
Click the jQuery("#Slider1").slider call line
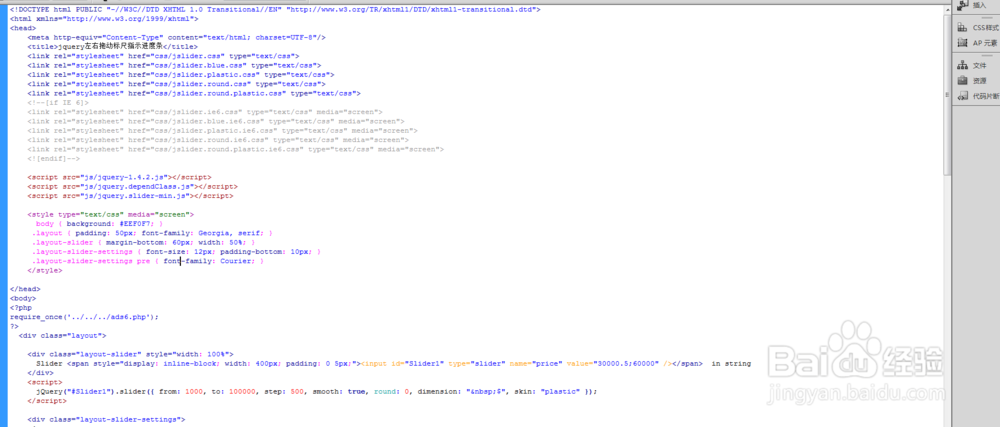pos(316,391)
